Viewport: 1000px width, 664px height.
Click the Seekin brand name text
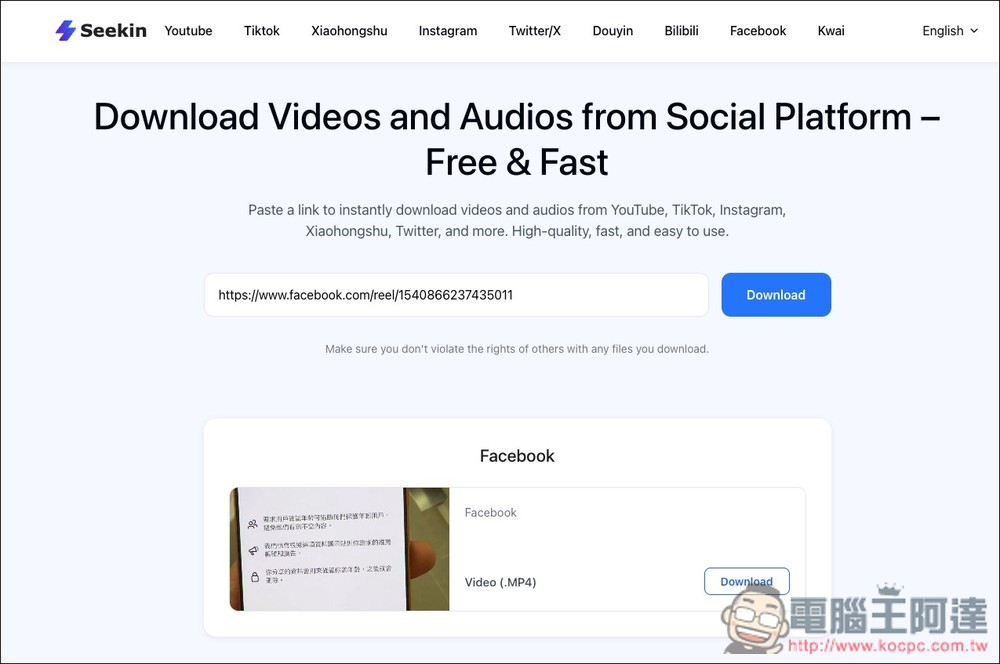[114, 31]
